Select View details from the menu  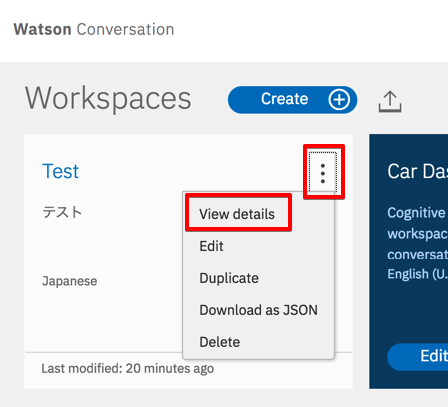point(237,214)
